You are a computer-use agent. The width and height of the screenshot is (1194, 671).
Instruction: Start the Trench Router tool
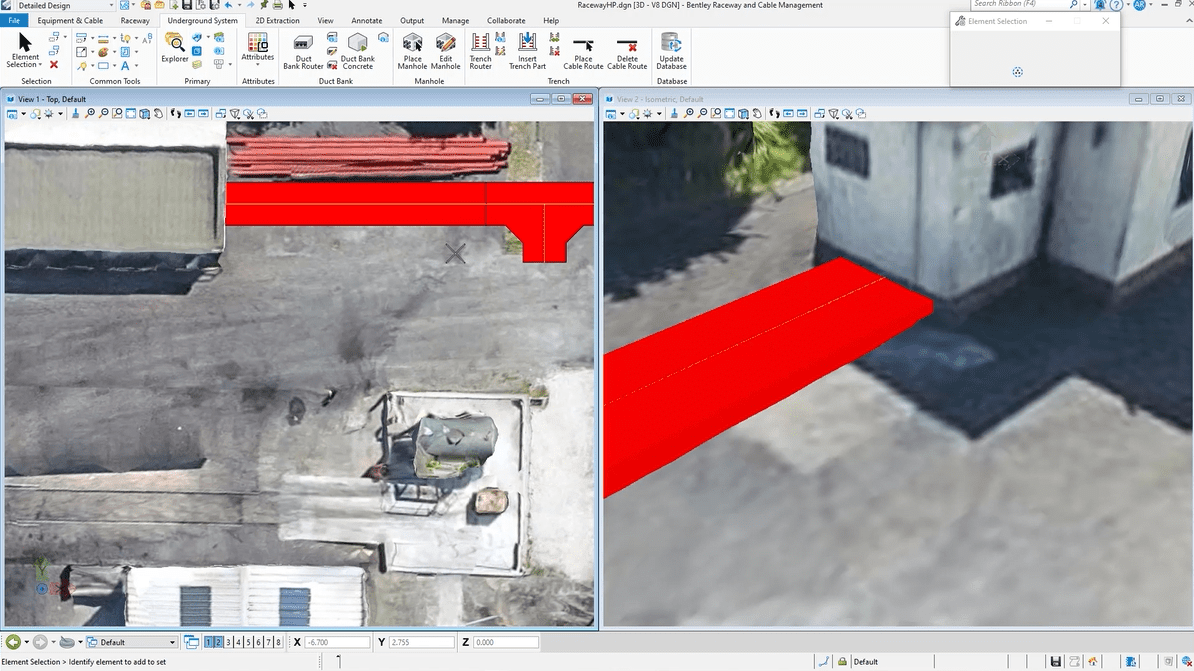click(480, 50)
